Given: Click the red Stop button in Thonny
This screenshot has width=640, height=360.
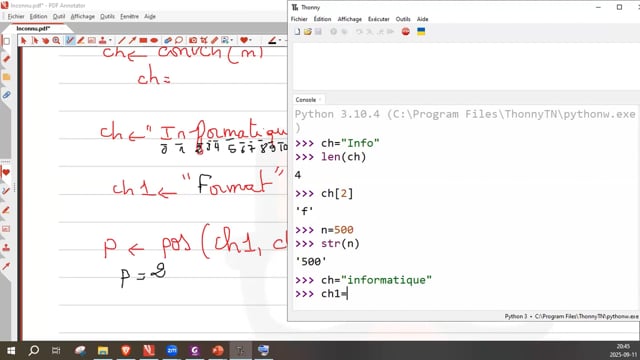Looking at the screenshot, I should (405, 31).
